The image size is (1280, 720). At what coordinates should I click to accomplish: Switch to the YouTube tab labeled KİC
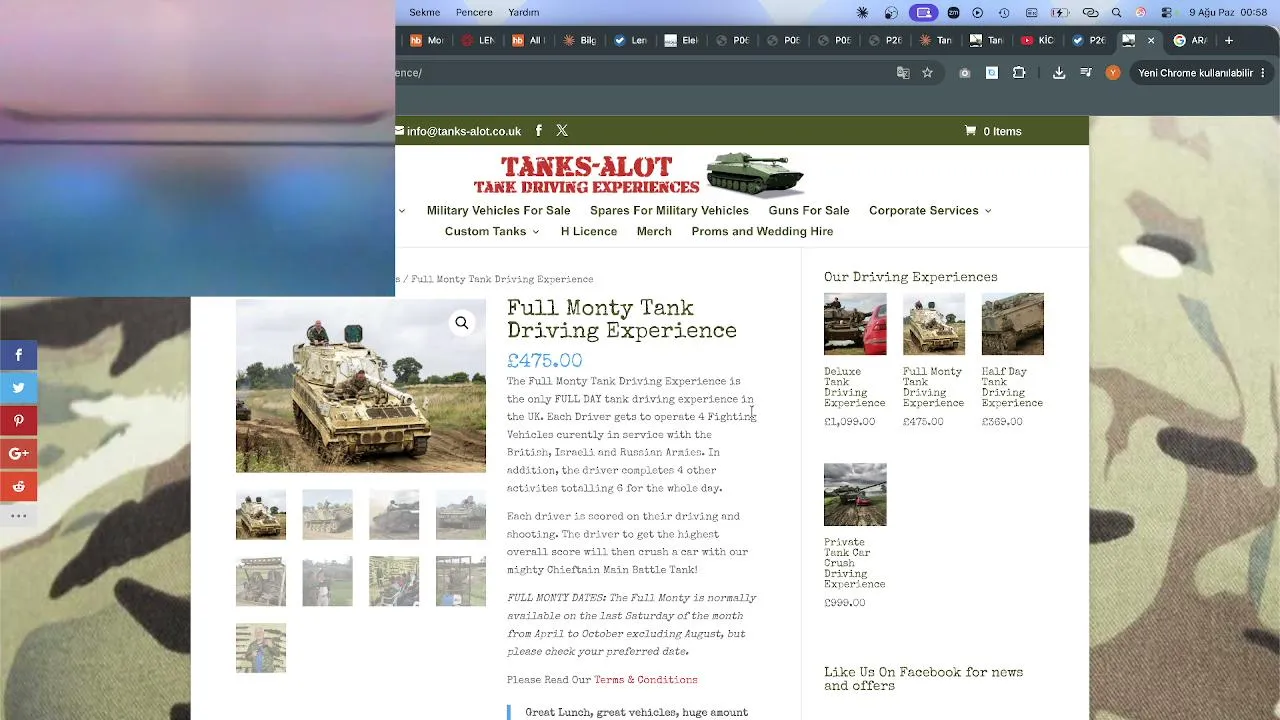coord(1038,41)
